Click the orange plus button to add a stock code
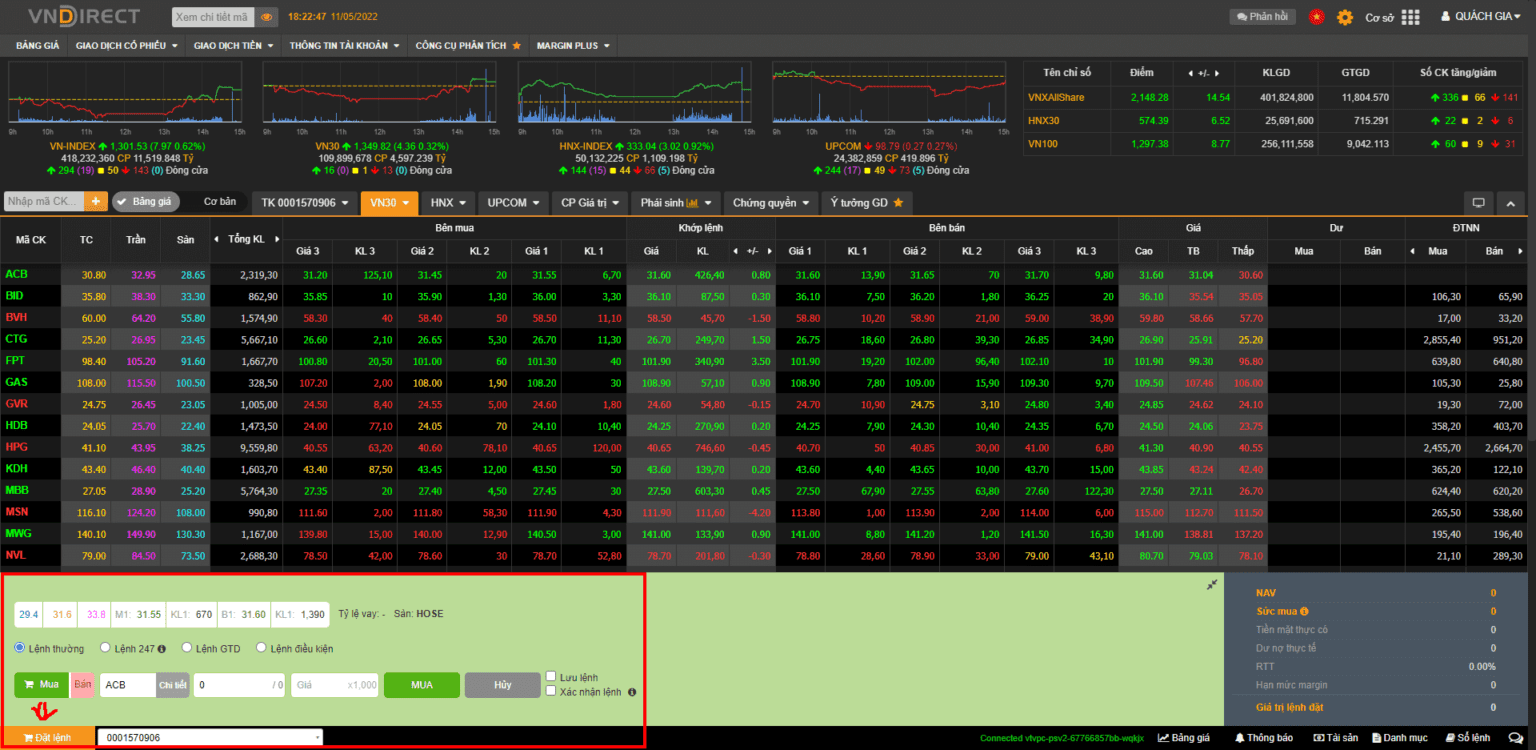Screen dimensions: 1536x750 pos(96,201)
